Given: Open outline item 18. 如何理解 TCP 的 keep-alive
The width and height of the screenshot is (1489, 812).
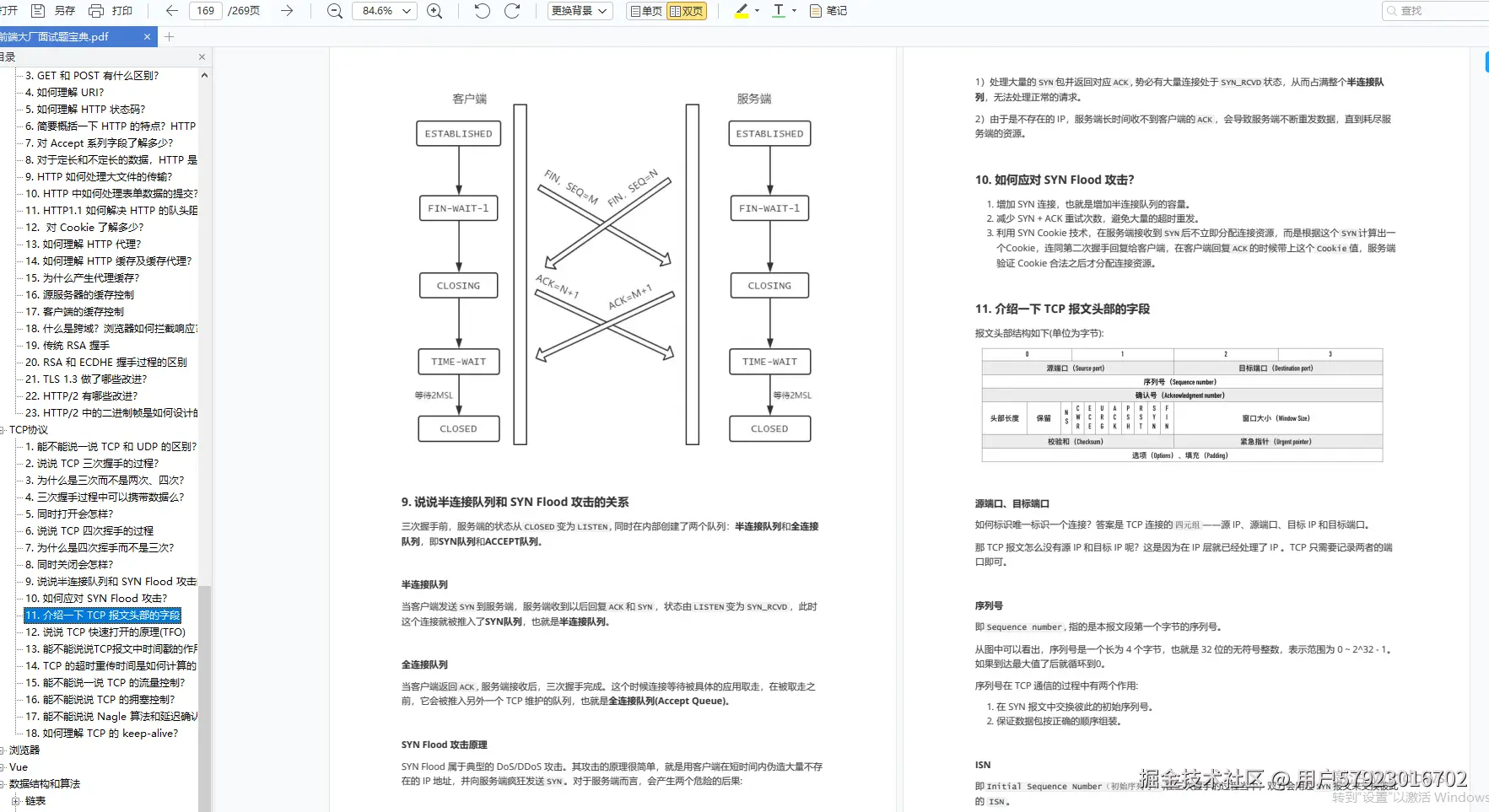Looking at the screenshot, I should click(102, 734).
